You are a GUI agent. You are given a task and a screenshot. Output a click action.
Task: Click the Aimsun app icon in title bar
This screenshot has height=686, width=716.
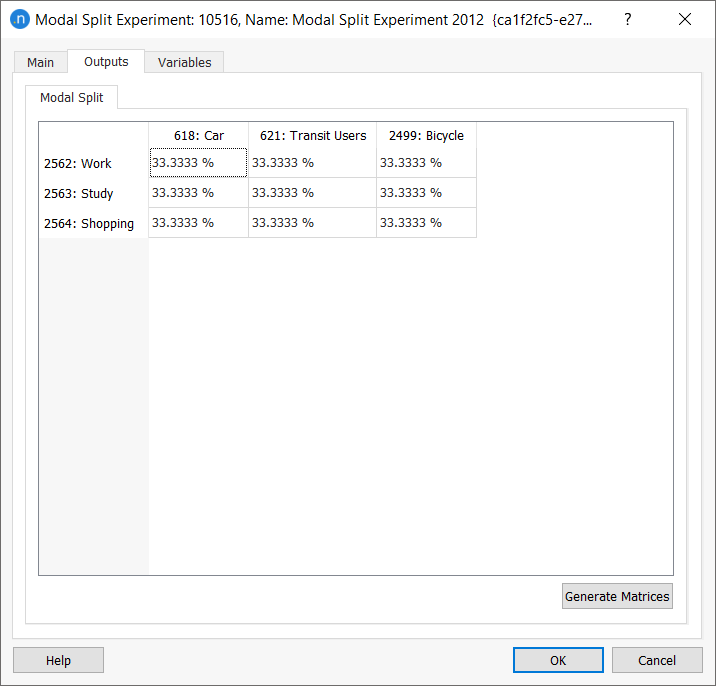click(x=19, y=19)
